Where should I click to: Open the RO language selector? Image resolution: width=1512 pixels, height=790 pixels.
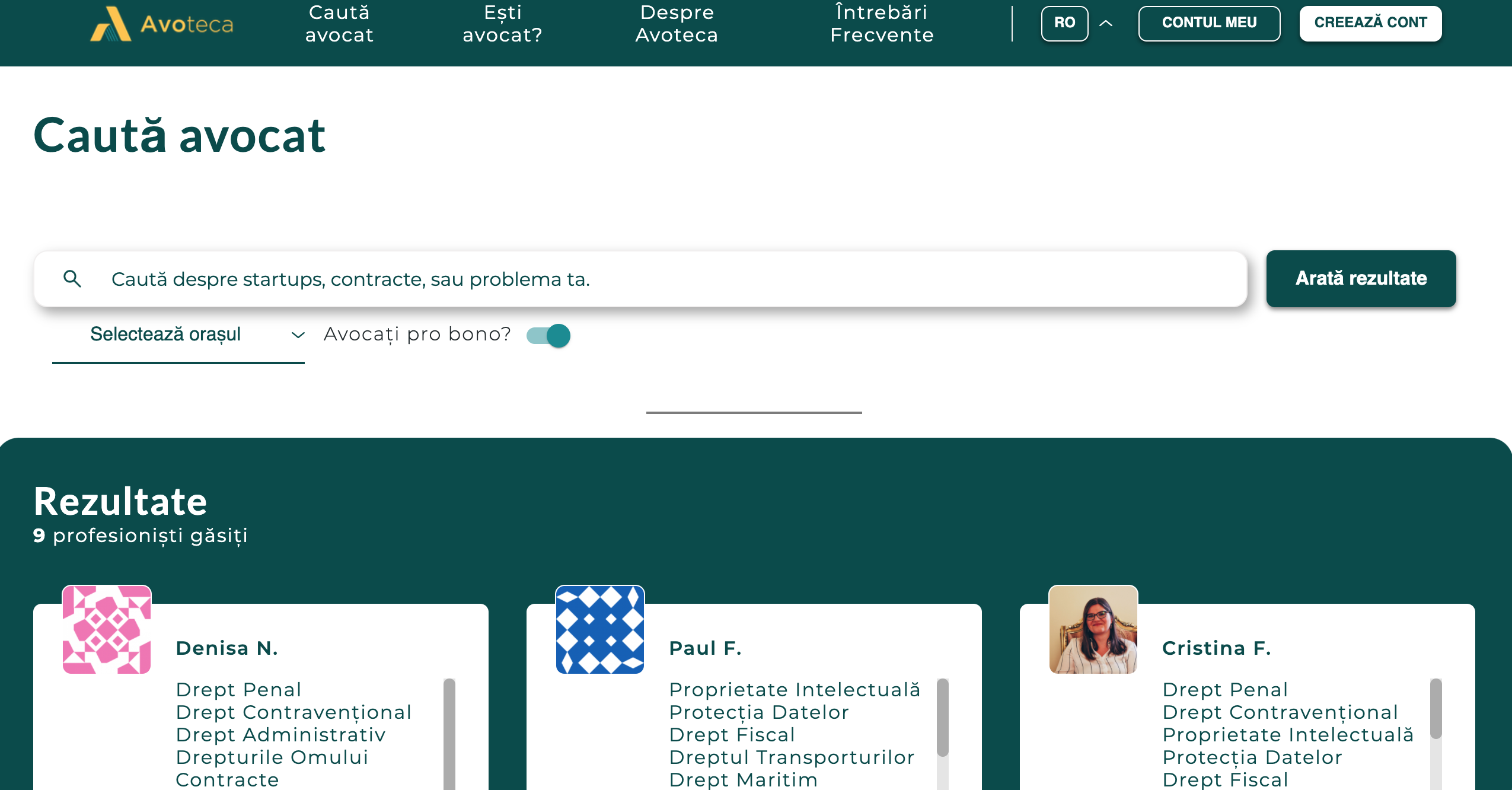[1064, 23]
